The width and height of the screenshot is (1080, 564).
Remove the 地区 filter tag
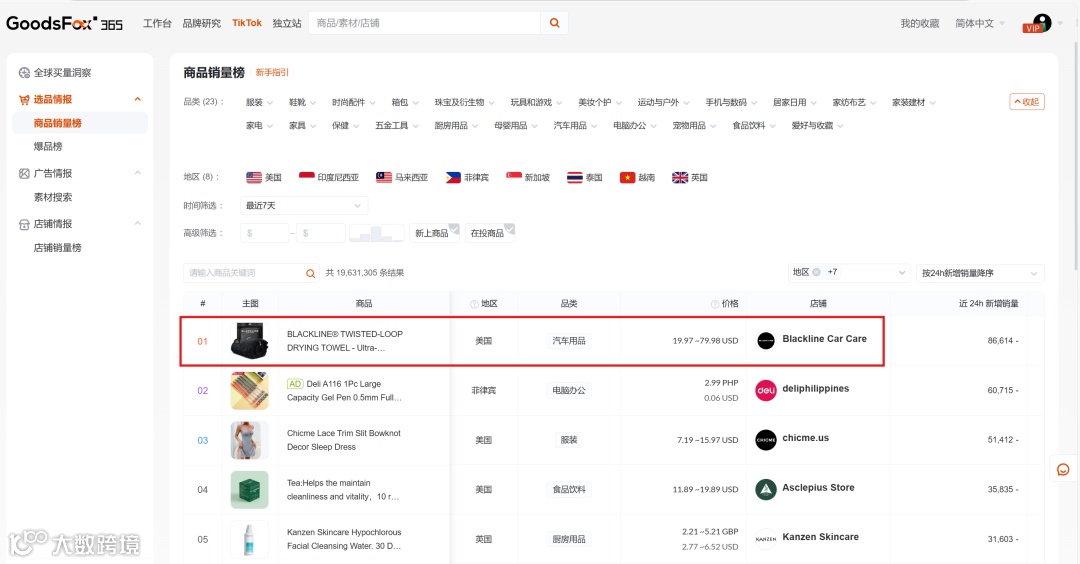click(x=816, y=272)
